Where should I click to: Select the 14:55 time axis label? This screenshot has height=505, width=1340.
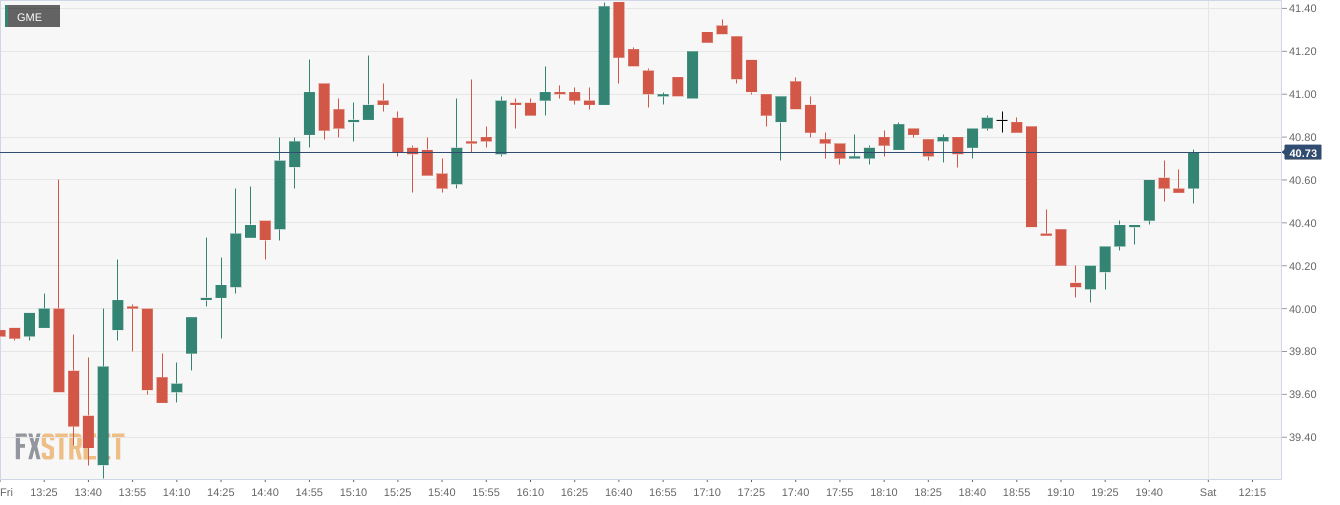coord(309,492)
